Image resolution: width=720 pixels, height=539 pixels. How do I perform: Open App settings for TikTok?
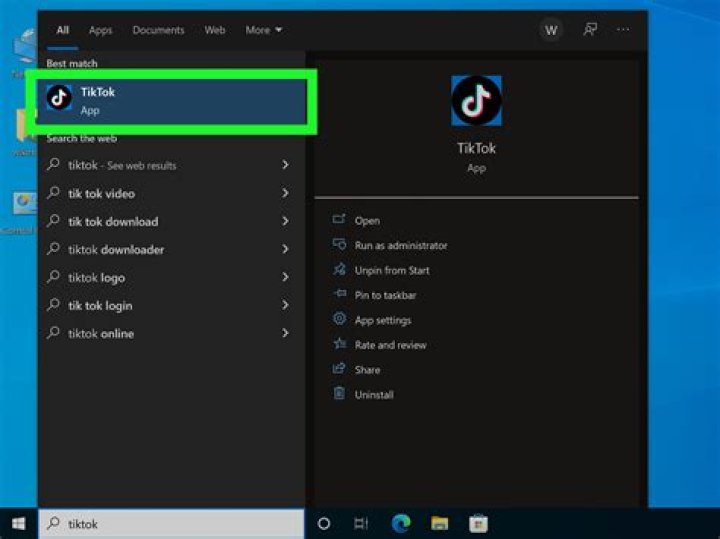coord(383,320)
